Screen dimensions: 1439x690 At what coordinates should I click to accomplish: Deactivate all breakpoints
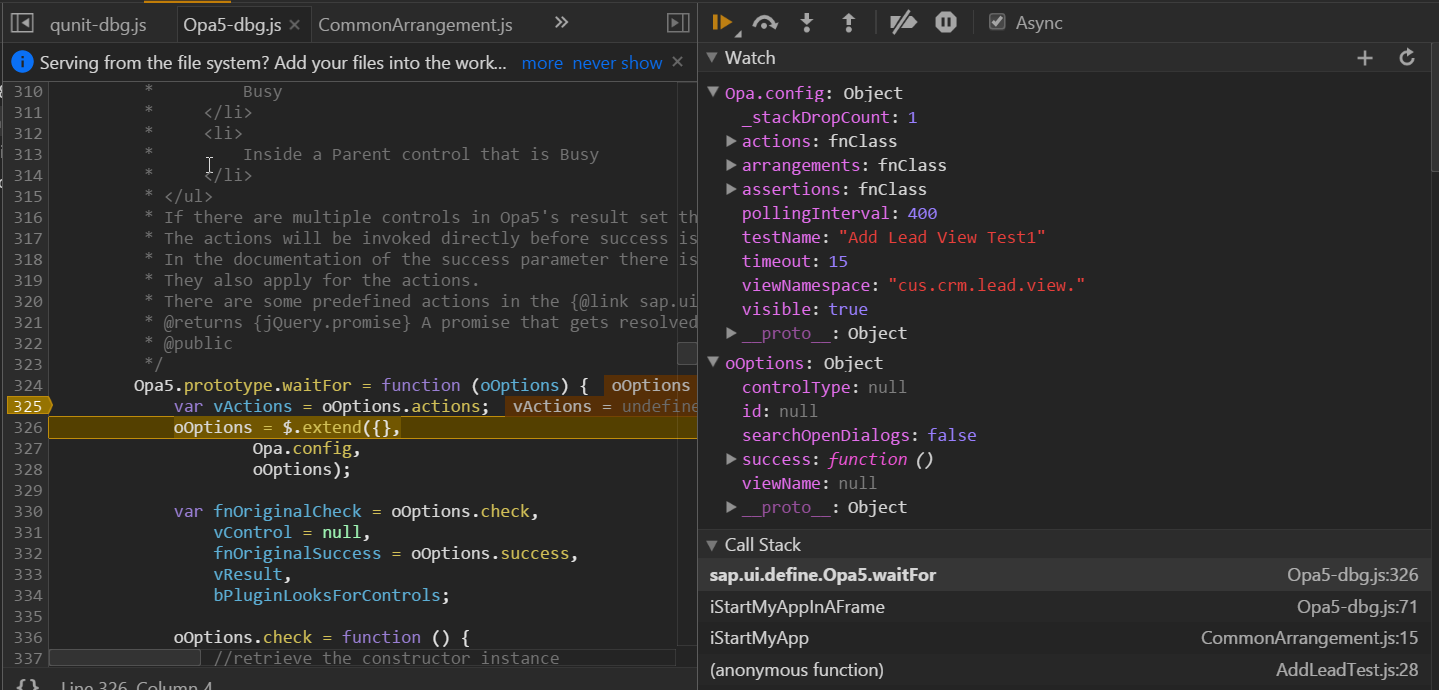pyautogui.click(x=903, y=22)
